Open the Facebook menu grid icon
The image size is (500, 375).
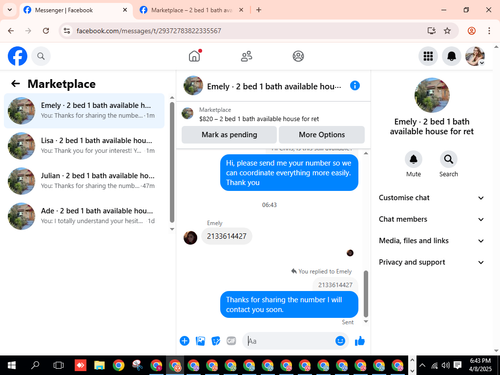428,56
